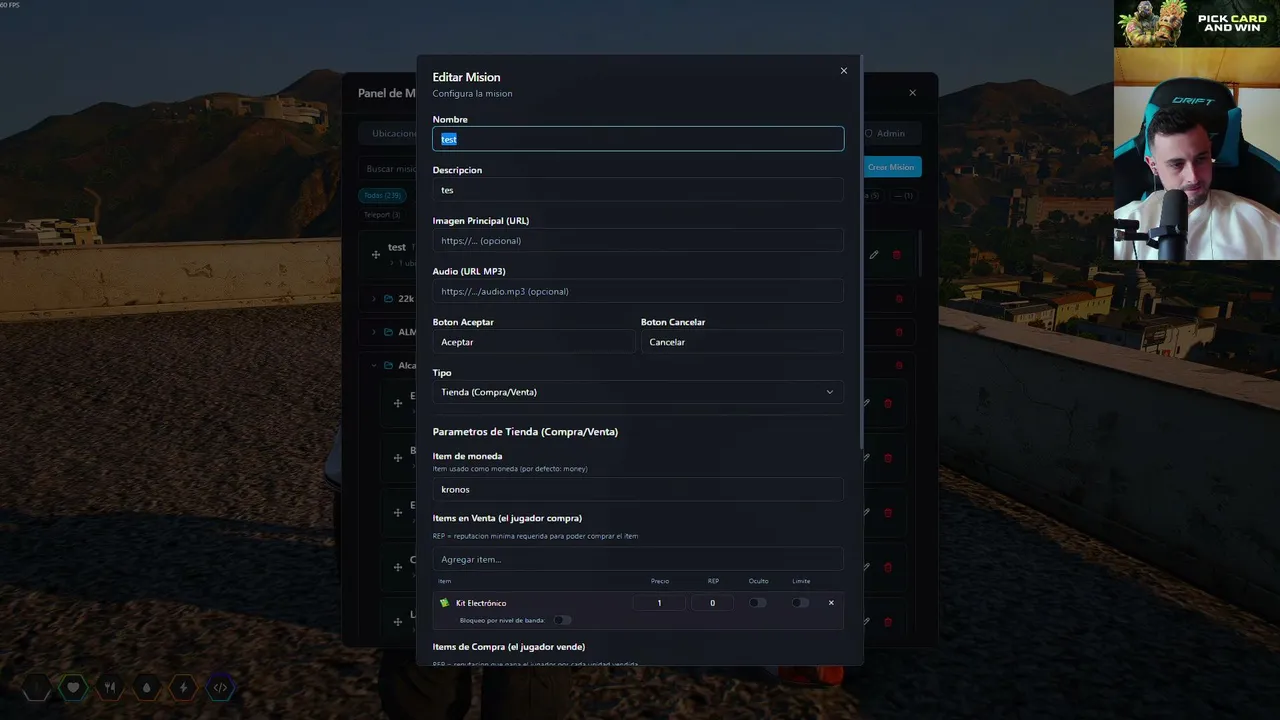
Task: Click the Crear Mision button
Action: [x=890, y=168]
